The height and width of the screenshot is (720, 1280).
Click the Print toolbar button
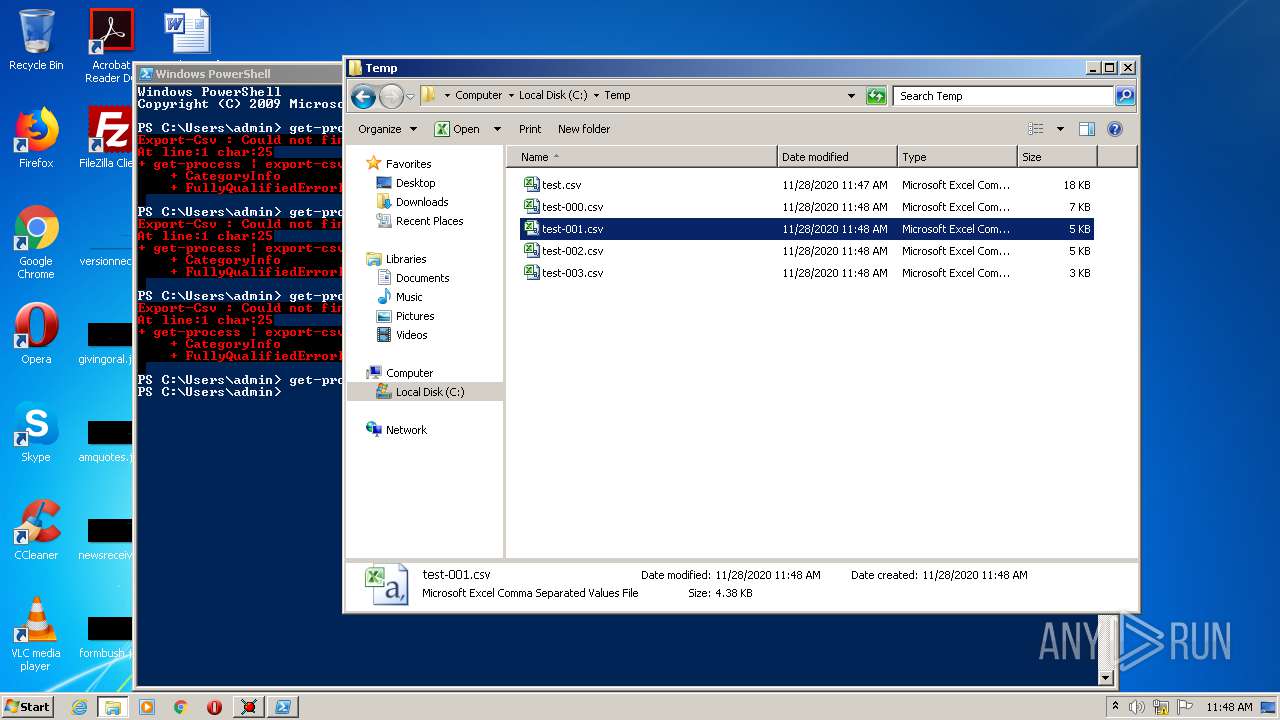click(x=530, y=129)
